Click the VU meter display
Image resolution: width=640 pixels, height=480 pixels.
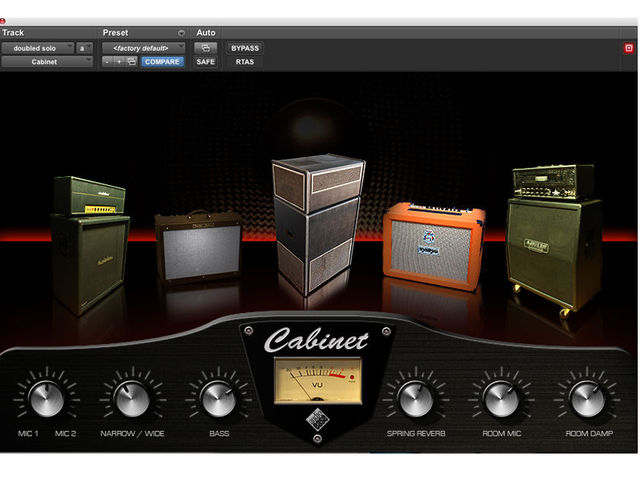[318, 380]
